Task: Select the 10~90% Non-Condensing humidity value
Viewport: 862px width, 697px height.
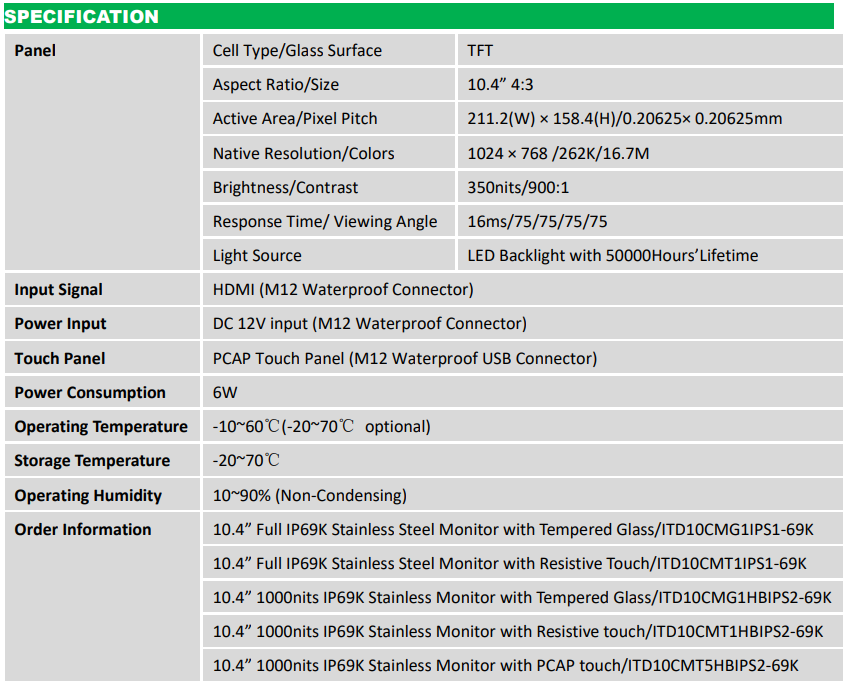Action: coord(309,496)
